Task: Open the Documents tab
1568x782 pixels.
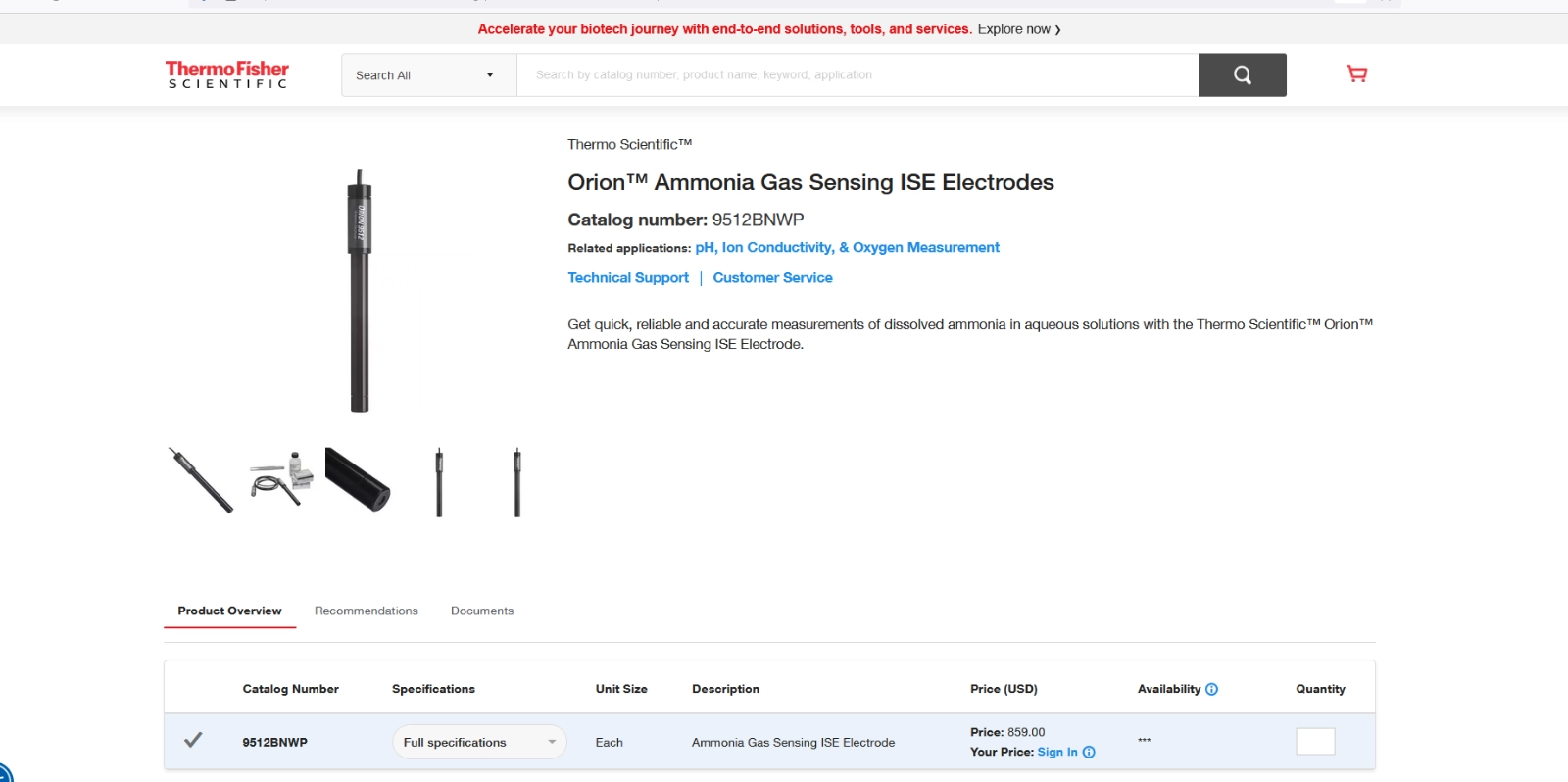Action: pos(481,611)
